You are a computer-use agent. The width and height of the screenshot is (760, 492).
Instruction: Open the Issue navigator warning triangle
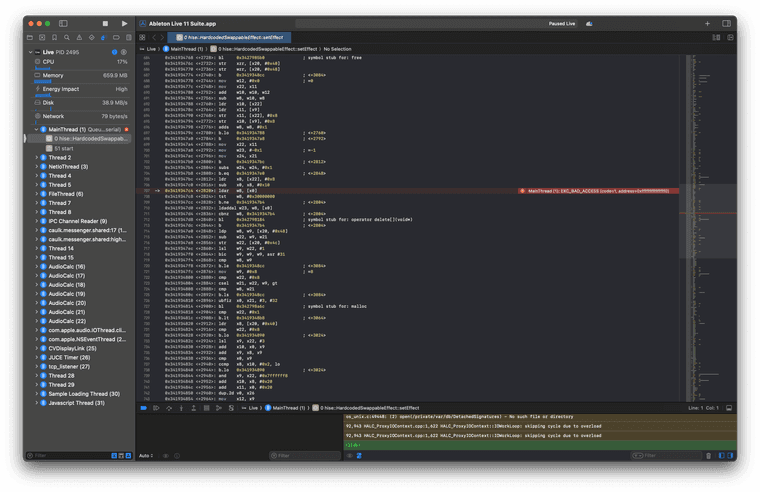tap(79, 37)
